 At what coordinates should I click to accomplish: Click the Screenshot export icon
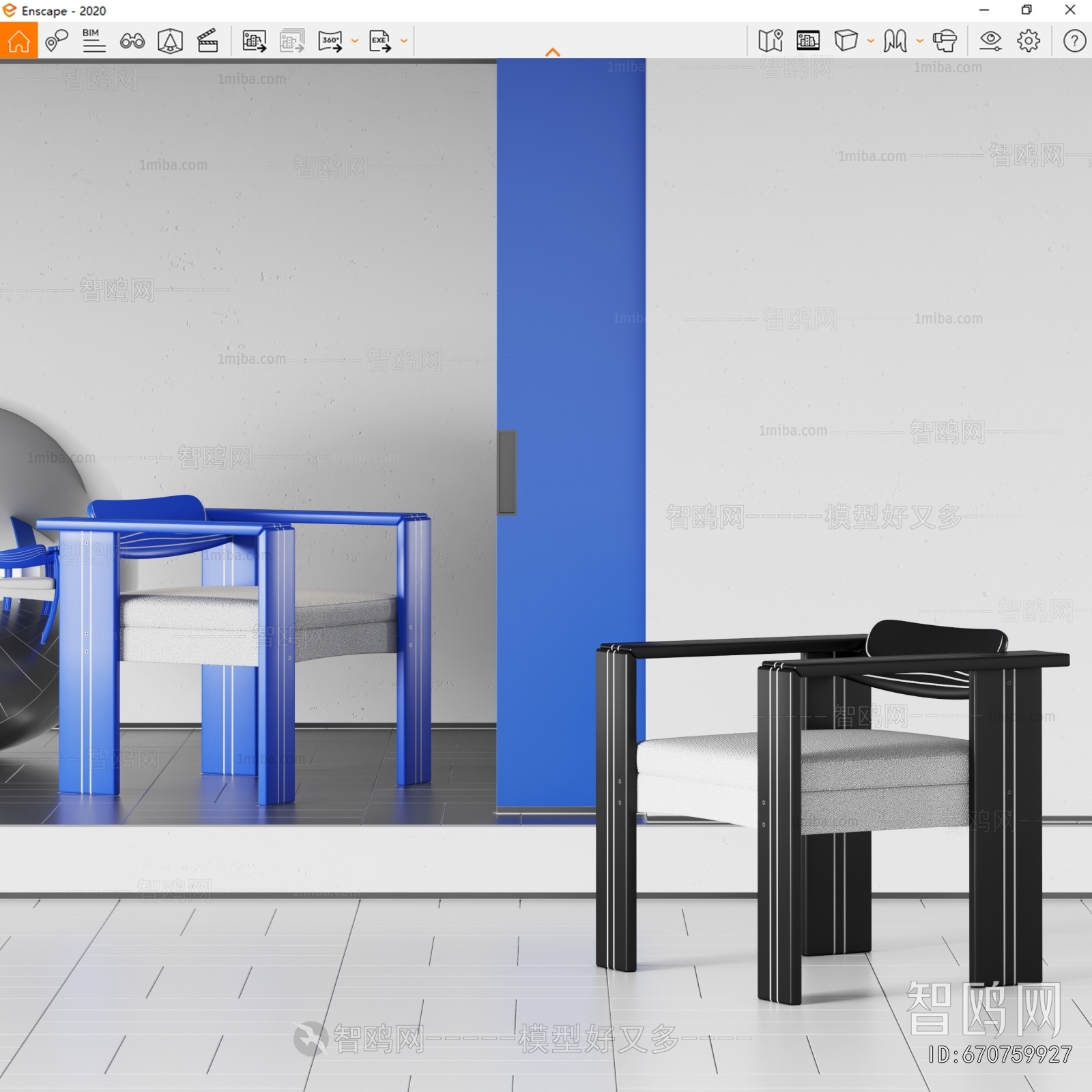click(x=255, y=41)
